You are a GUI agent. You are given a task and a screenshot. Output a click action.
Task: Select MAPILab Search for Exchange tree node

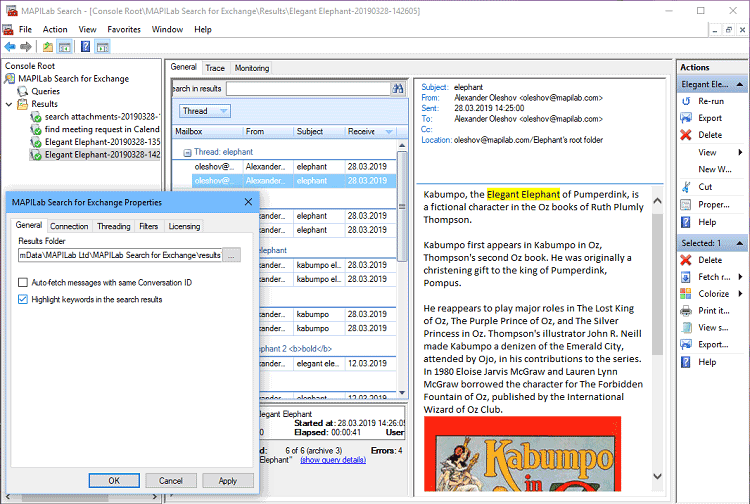point(74,78)
